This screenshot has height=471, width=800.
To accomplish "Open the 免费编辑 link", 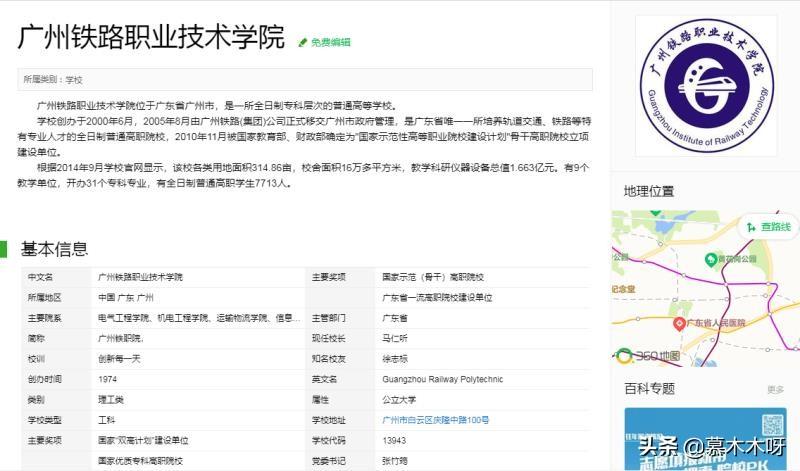I will point(331,42).
